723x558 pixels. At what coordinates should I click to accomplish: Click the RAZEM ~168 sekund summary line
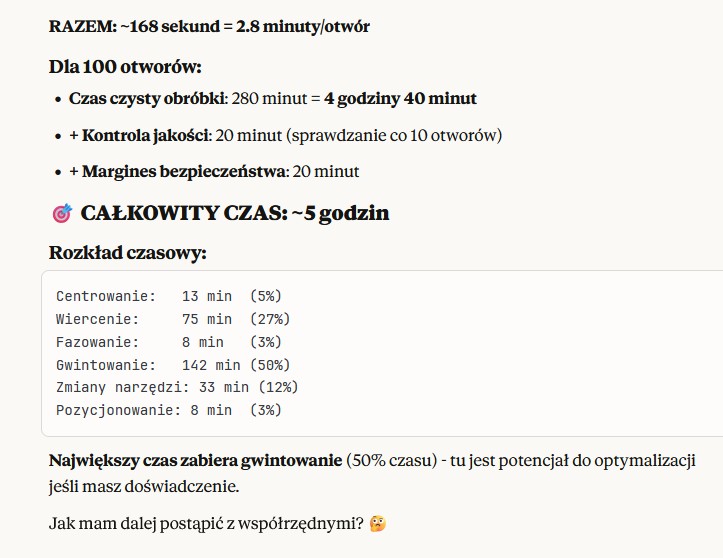(209, 26)
